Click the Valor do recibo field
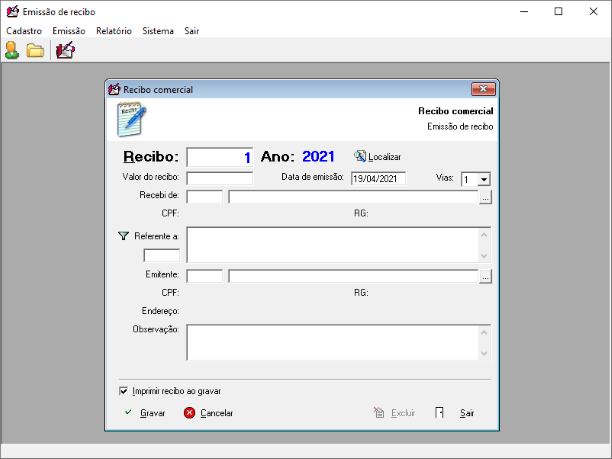This screenshot has height=459, width=612. (220, 178)
